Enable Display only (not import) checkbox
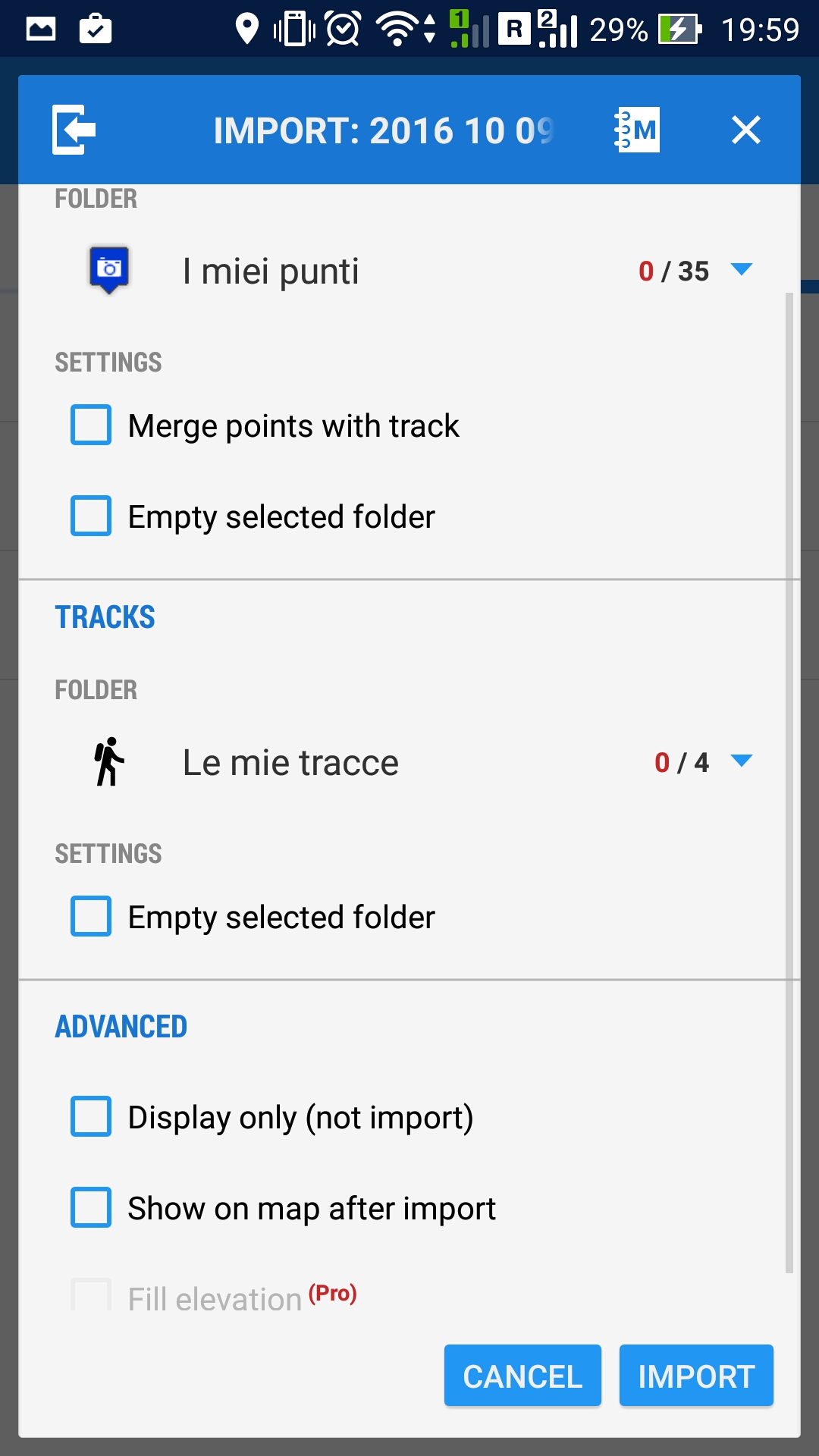 pyautogui.click(x=91, y=1116)
